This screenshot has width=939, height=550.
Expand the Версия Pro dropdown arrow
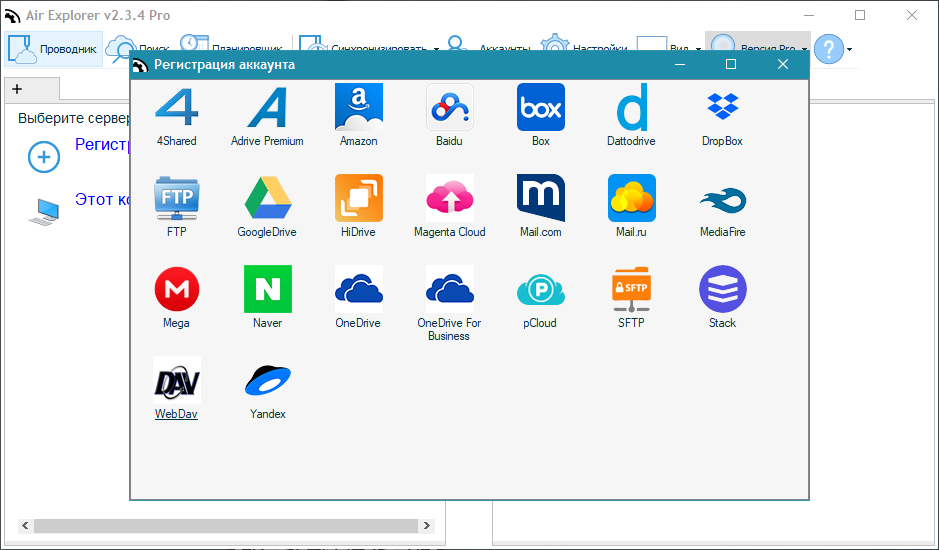pos(804,49)
